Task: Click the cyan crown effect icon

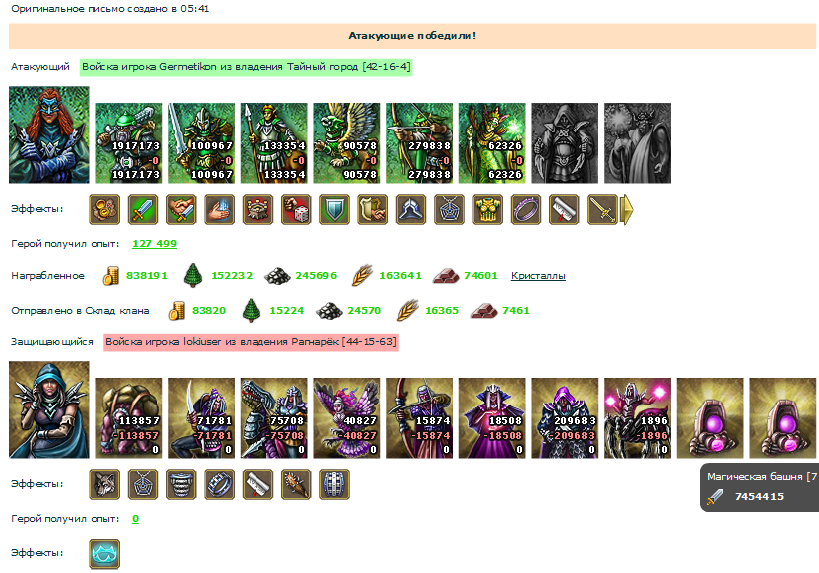Action: click(104, 554)
